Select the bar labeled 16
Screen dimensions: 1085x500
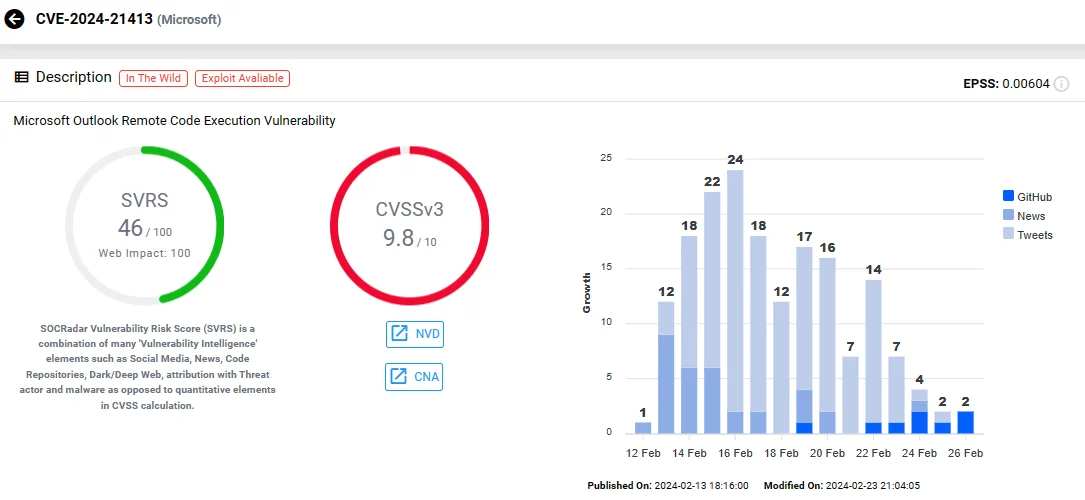(x=827, y=346)
